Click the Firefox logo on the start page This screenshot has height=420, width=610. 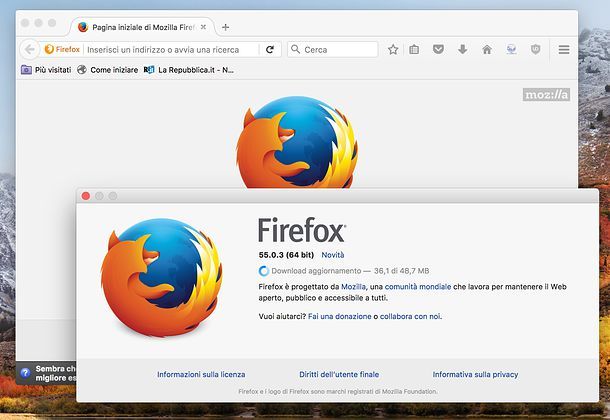coord(297,142)
